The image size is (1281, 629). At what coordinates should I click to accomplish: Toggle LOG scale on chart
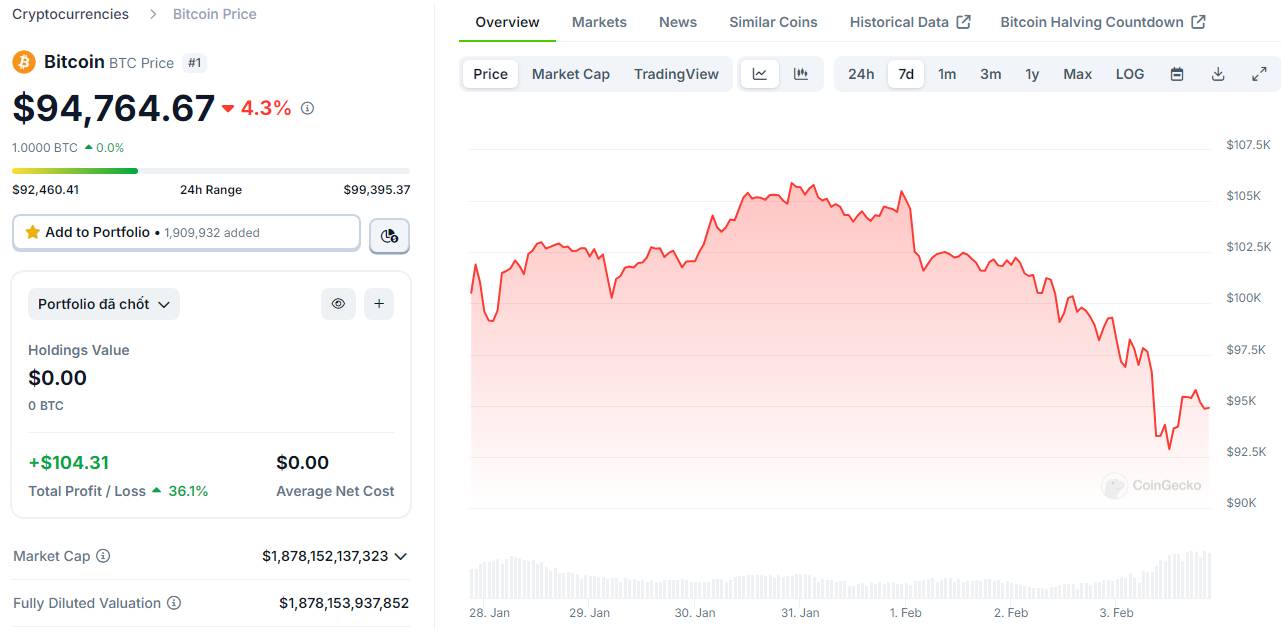click(x=1130, y=74)
